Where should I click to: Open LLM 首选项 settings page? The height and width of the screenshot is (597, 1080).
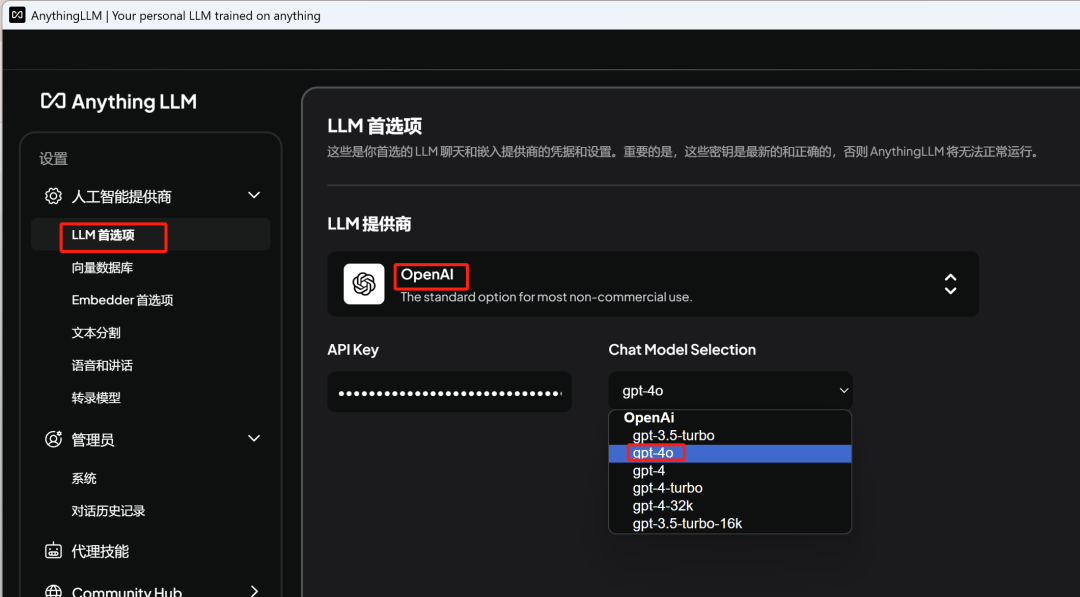(151, 235)
